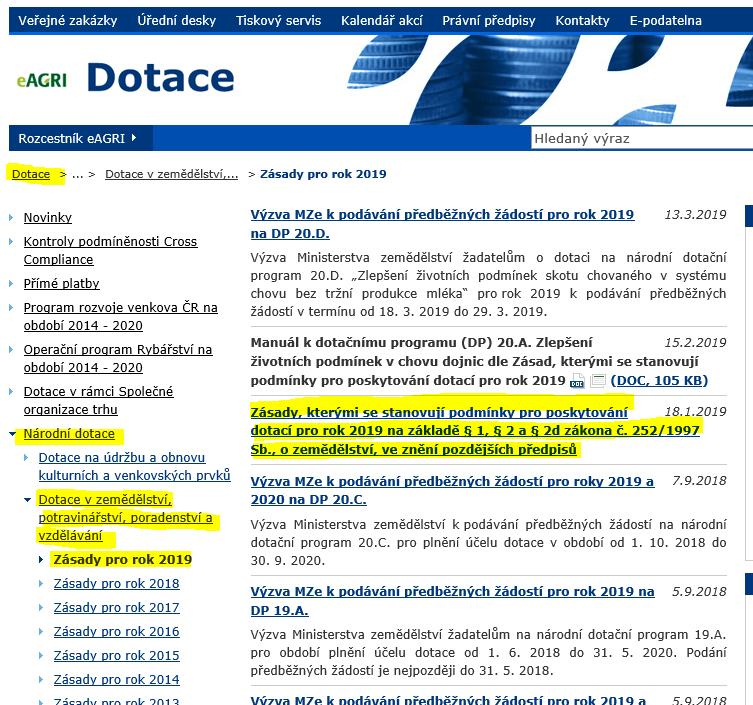The image size is (753, 705).
Task: Expand arrow beside Operační program Rybářství
Action: tap(11, 350)
